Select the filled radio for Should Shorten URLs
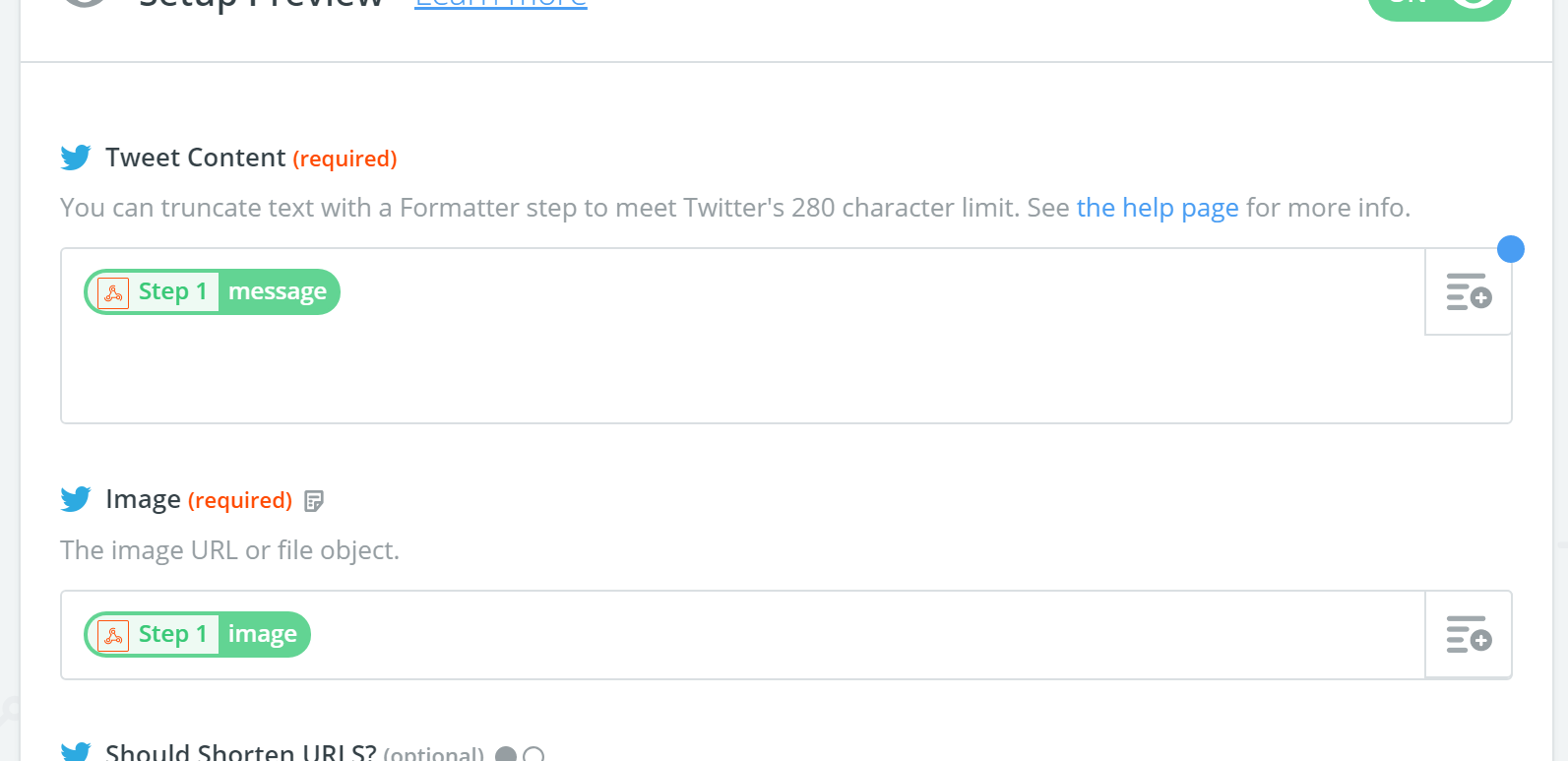Screen dimensions: 1568x761 coord(506,755)
